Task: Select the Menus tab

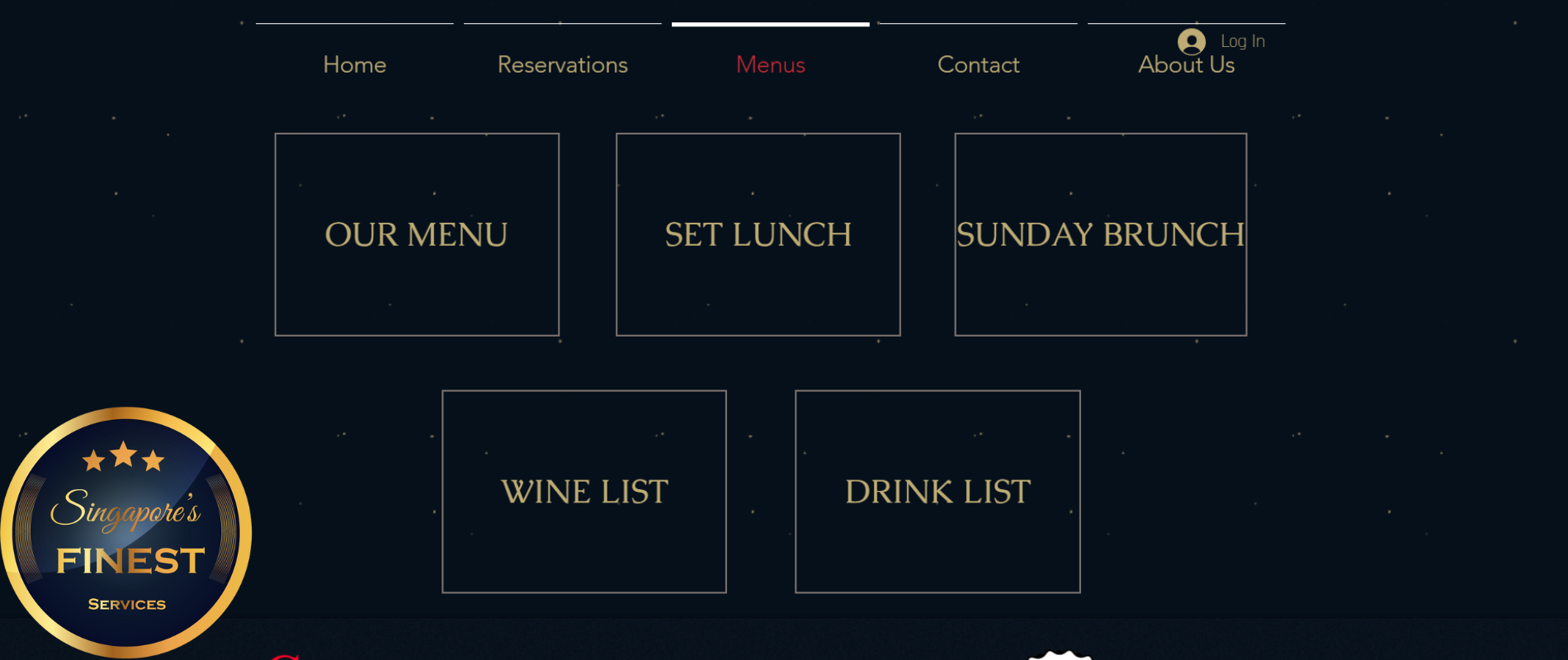Action: [771, 64]
